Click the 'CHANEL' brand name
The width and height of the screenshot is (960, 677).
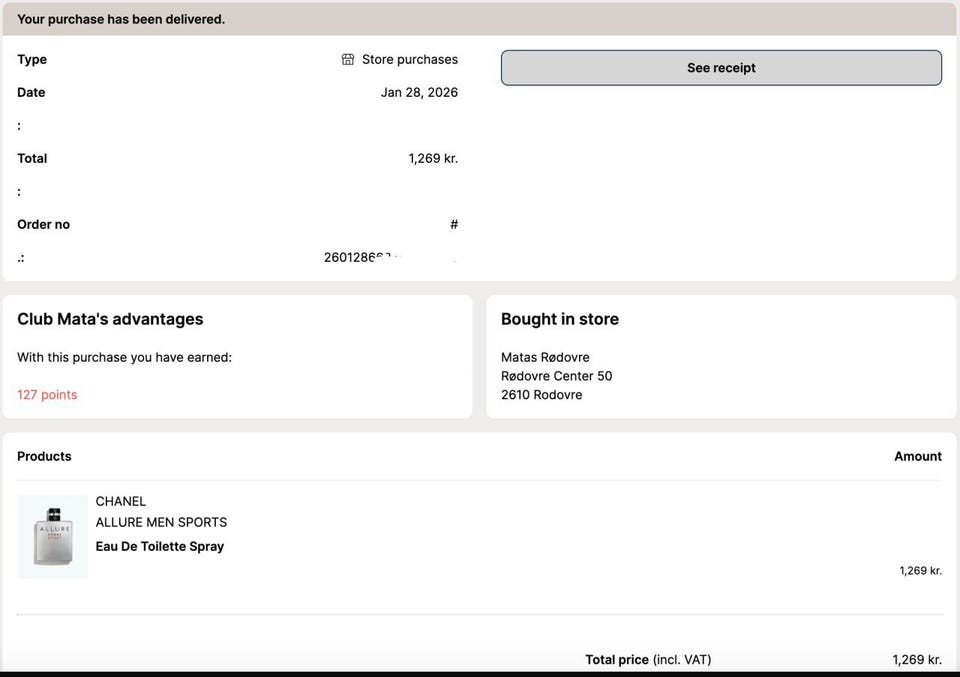[121, 501]
